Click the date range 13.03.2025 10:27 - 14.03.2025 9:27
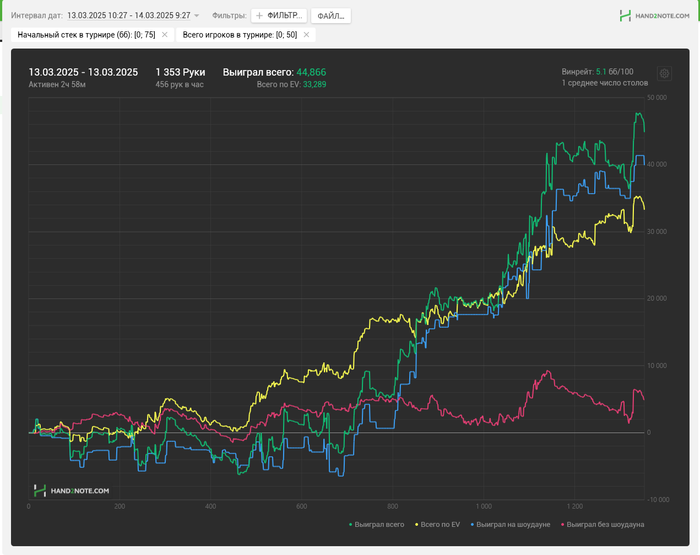The width and height of the screenshot is (700, 555). pyautogui.click(x=129, y=16)
